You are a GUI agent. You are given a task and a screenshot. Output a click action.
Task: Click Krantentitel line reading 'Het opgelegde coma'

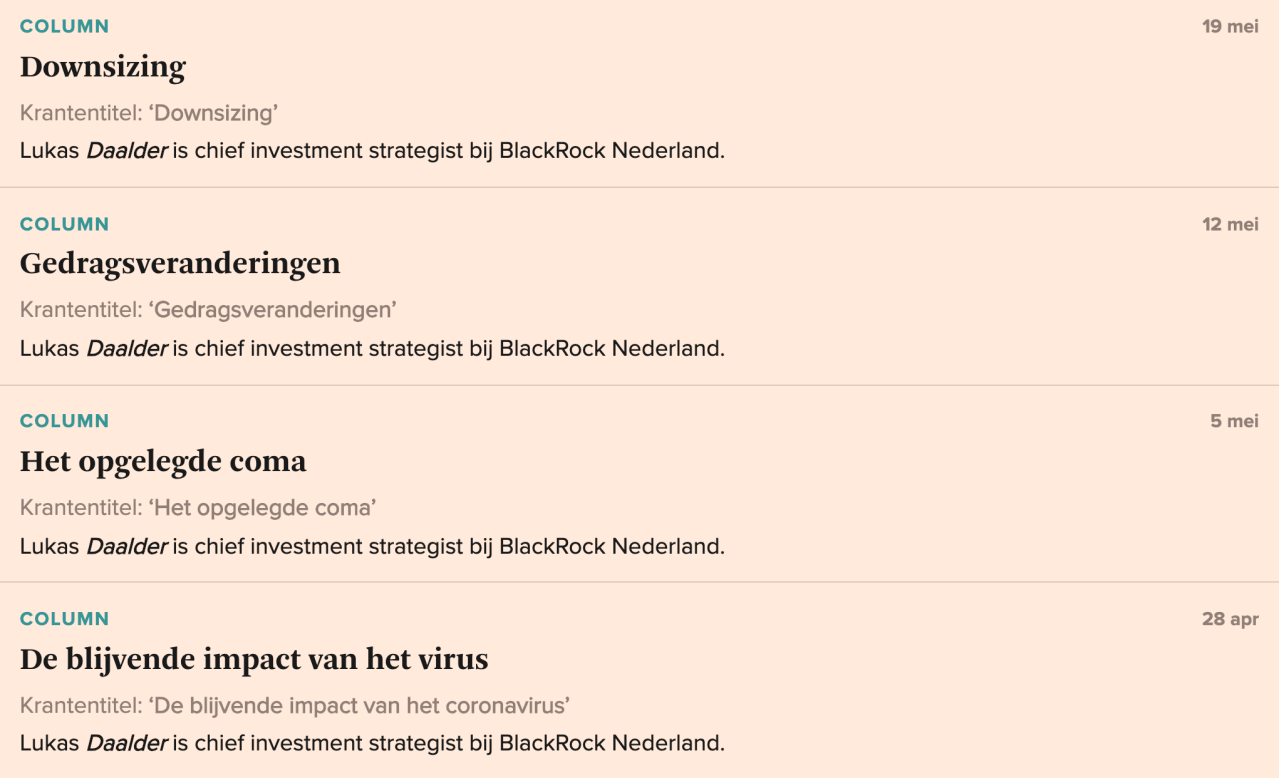pos(198,508)
